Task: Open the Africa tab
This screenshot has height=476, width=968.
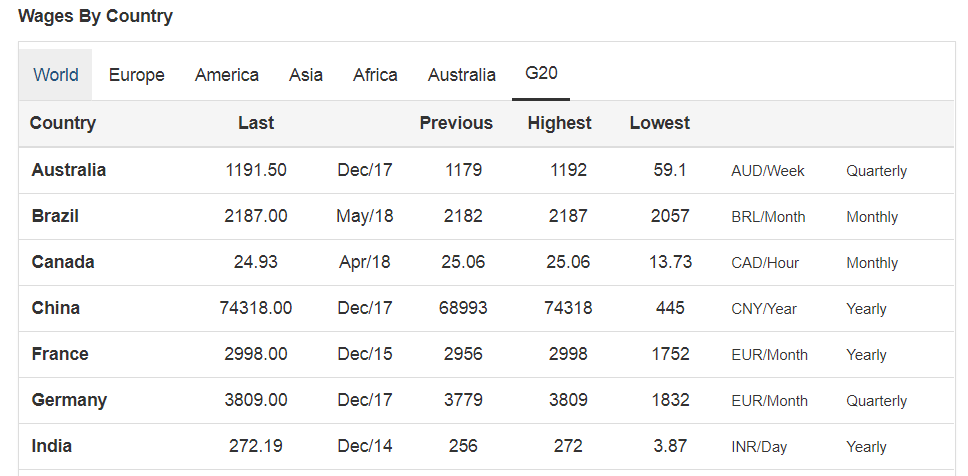Action: (375, 75)
